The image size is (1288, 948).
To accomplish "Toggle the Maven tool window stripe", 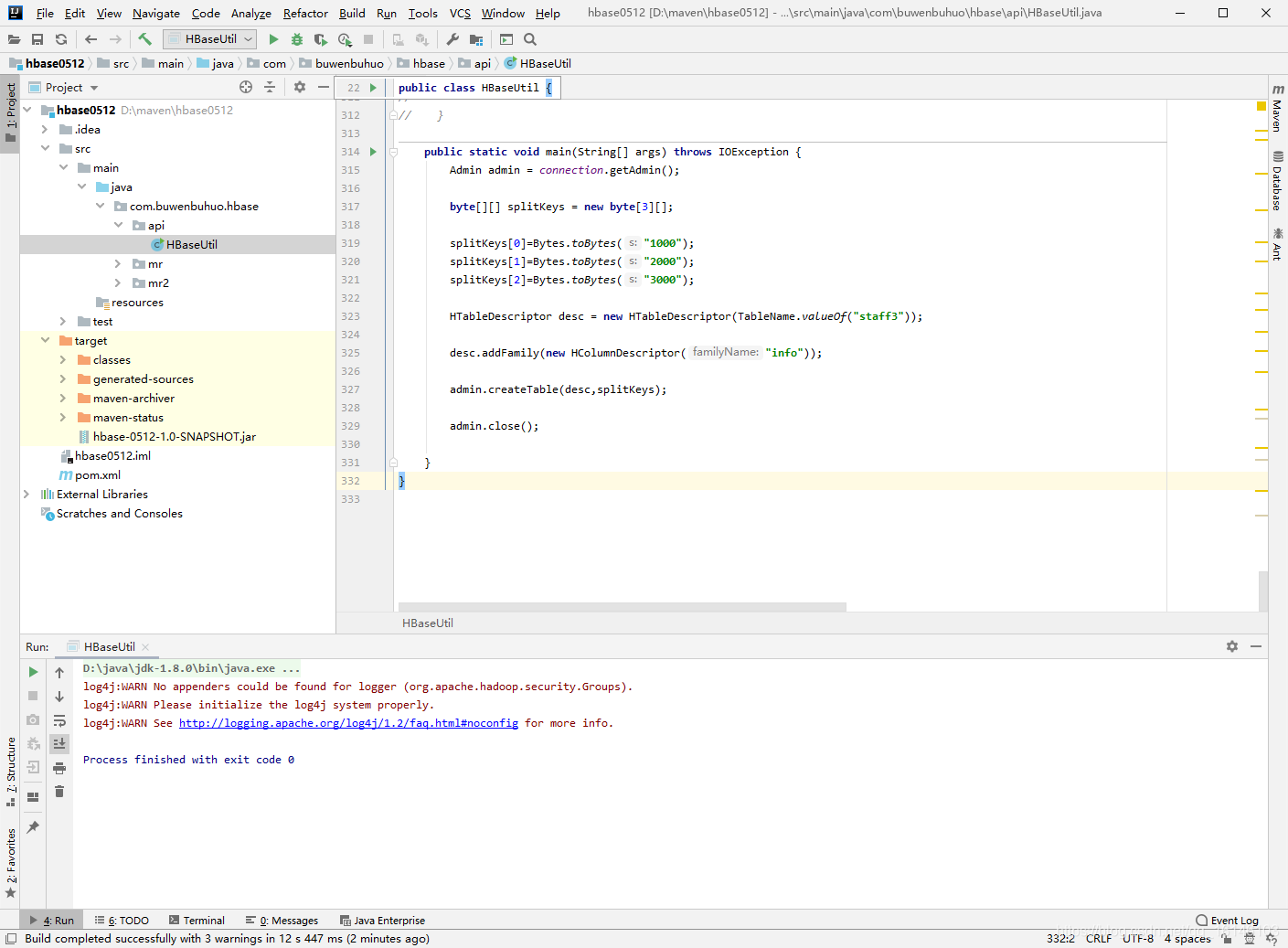I will 1278,109.
